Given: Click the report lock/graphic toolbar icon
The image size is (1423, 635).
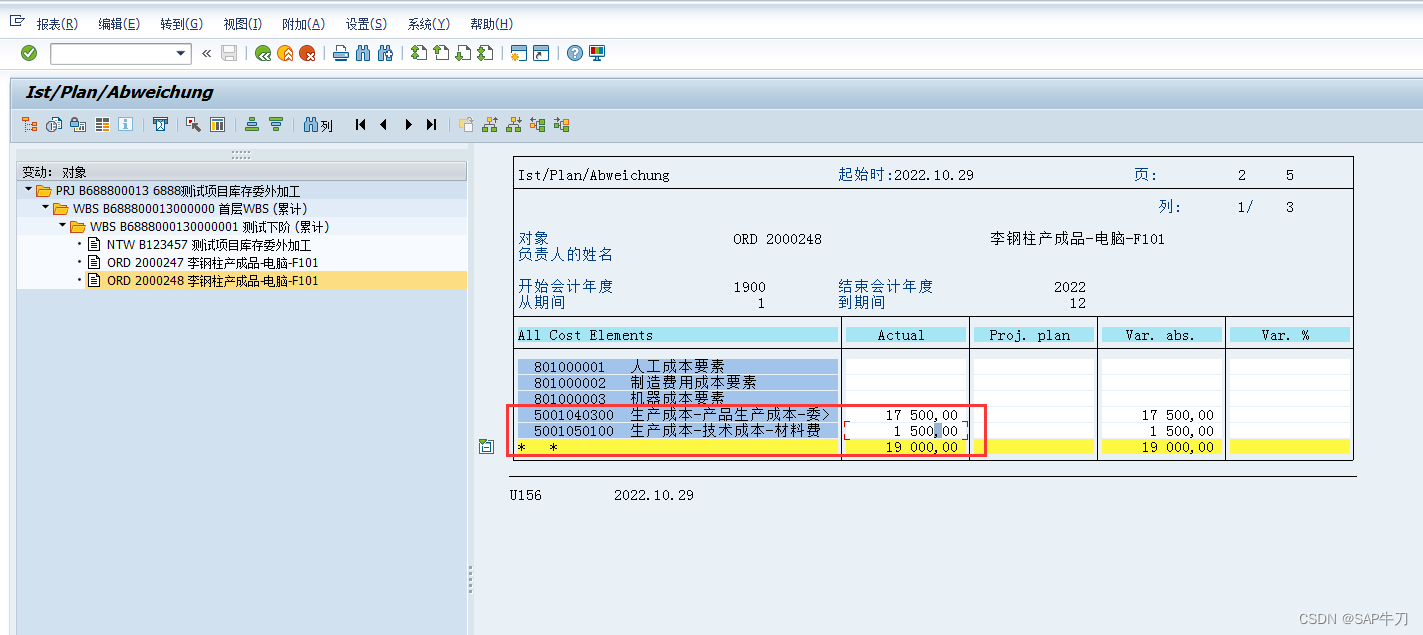Looking at the screenshot, I should click(77, 125).
